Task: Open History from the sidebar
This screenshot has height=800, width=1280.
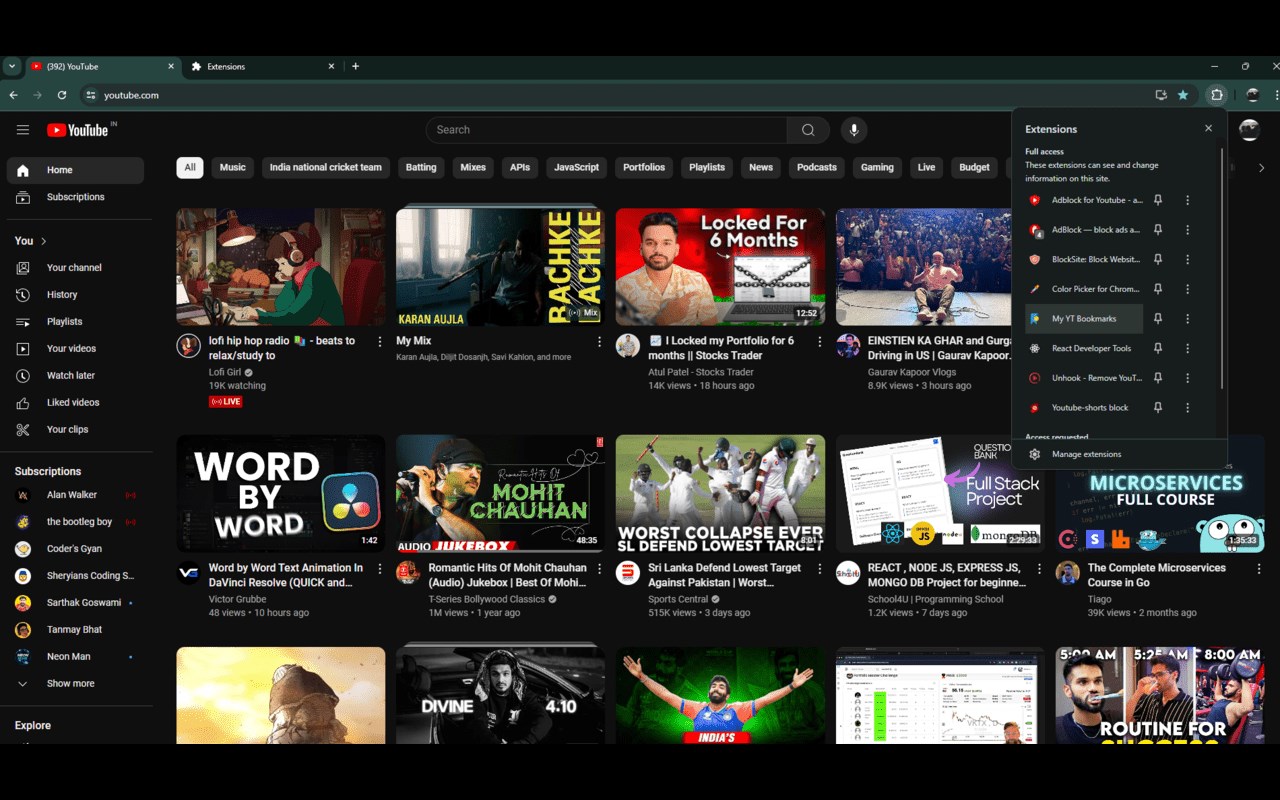Action: coord(75,295)
